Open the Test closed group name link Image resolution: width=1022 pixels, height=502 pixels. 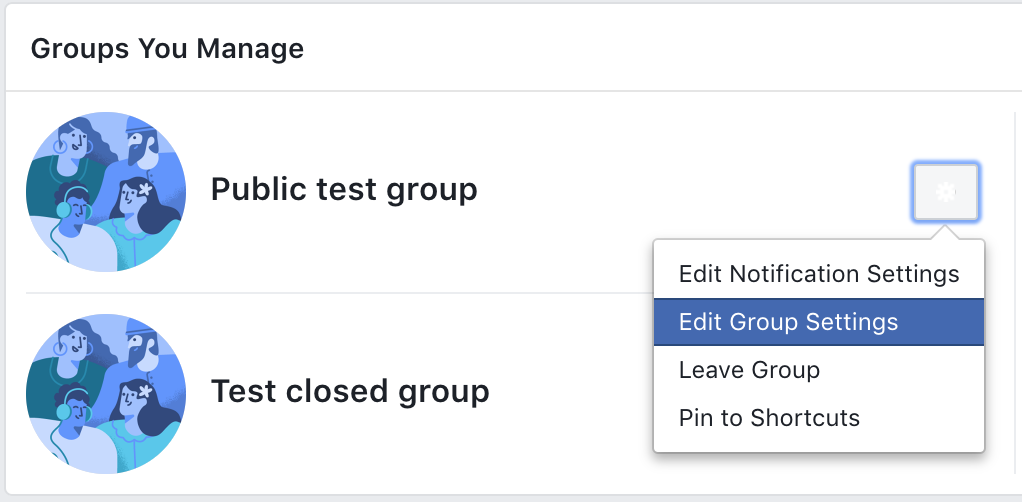tap(350, 391)
